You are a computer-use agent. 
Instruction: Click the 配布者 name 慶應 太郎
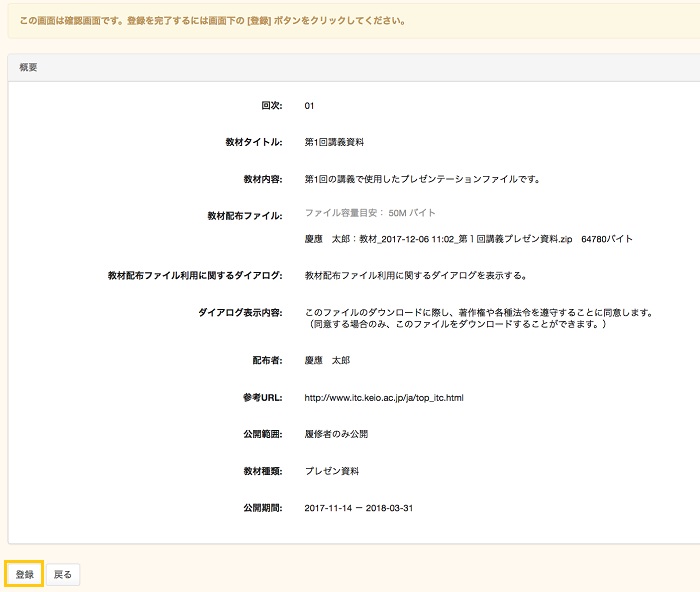(x=327, y=361)
